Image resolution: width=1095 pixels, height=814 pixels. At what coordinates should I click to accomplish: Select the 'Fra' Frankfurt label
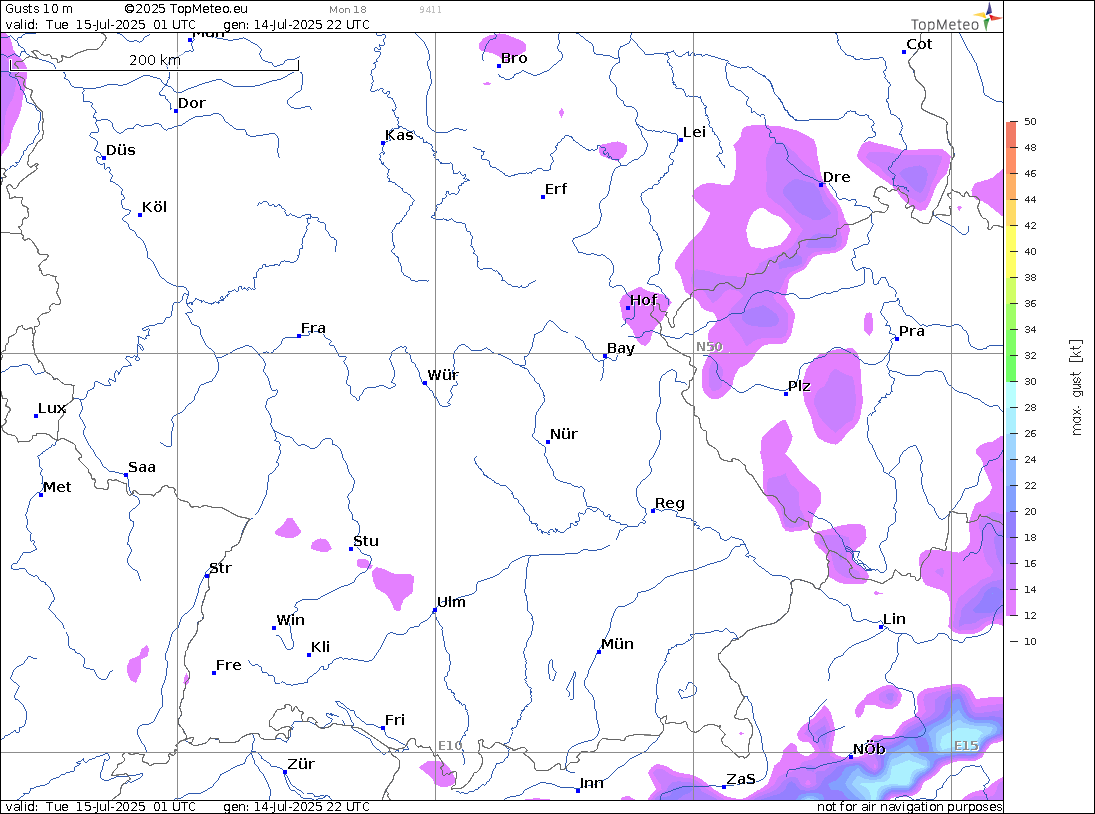(313, 328)
